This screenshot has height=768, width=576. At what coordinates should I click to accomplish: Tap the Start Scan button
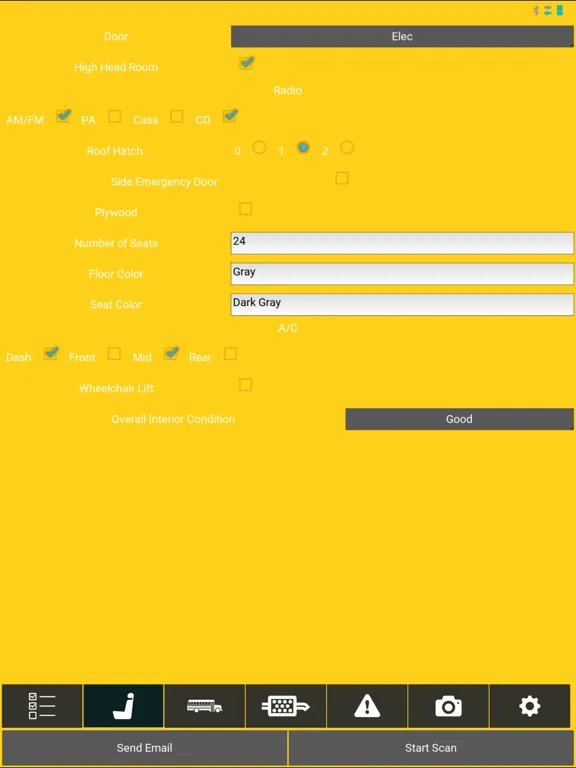[431, 748]
